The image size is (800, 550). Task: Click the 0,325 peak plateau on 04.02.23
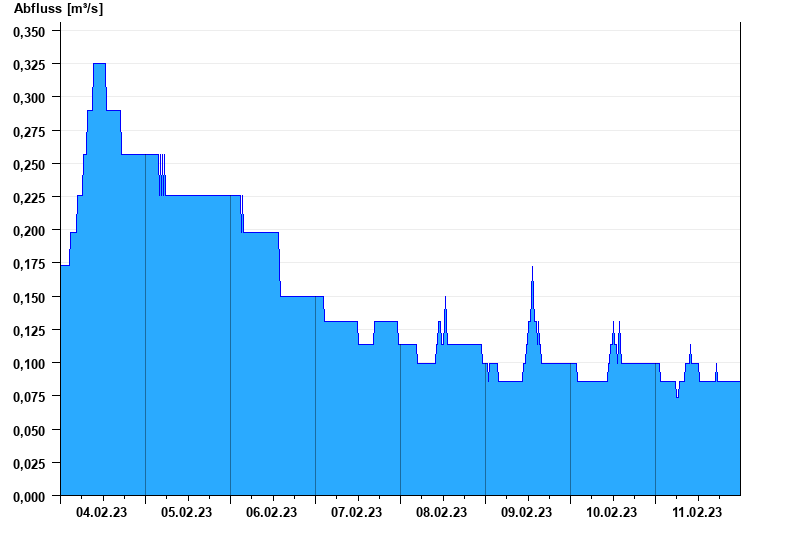click(x=99, y=64)
